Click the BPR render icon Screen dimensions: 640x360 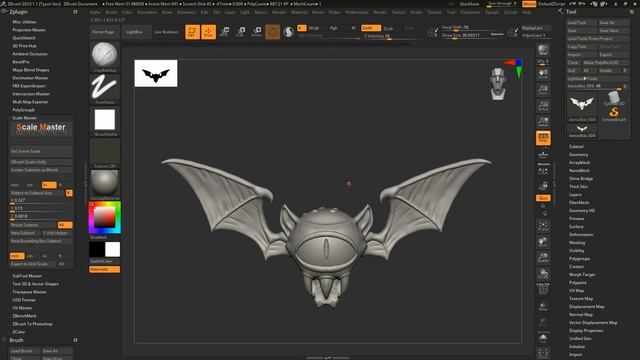[x=543, y=51]
